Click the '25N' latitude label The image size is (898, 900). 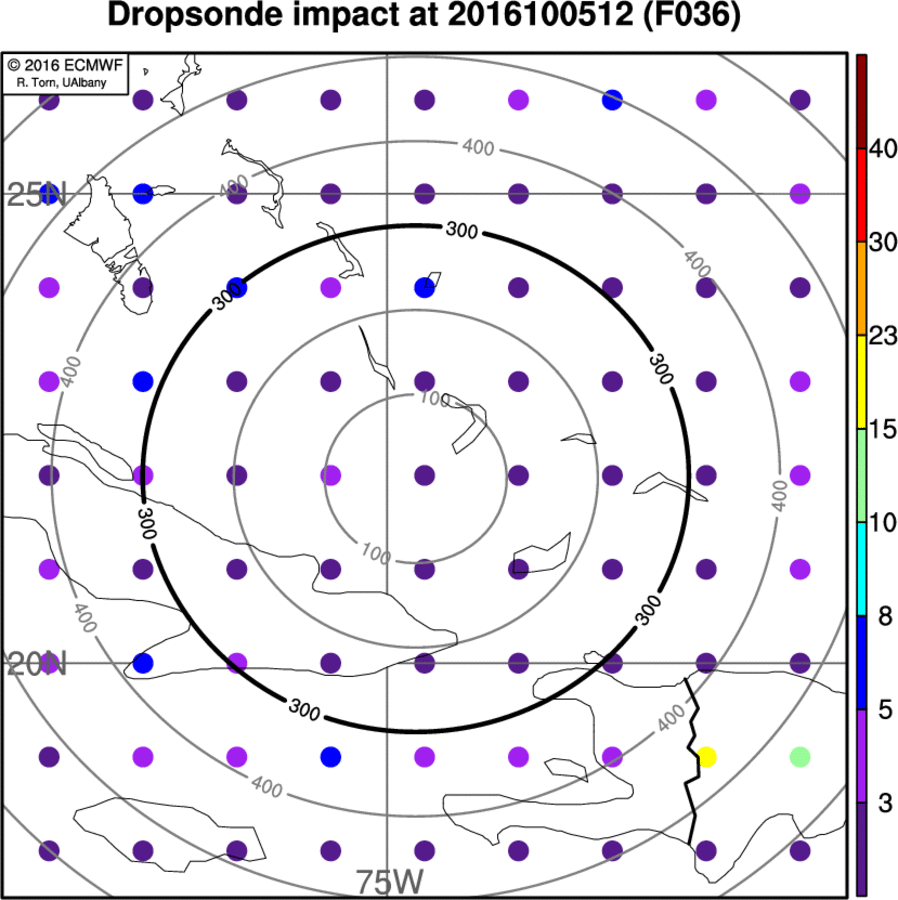coord(37,195)
